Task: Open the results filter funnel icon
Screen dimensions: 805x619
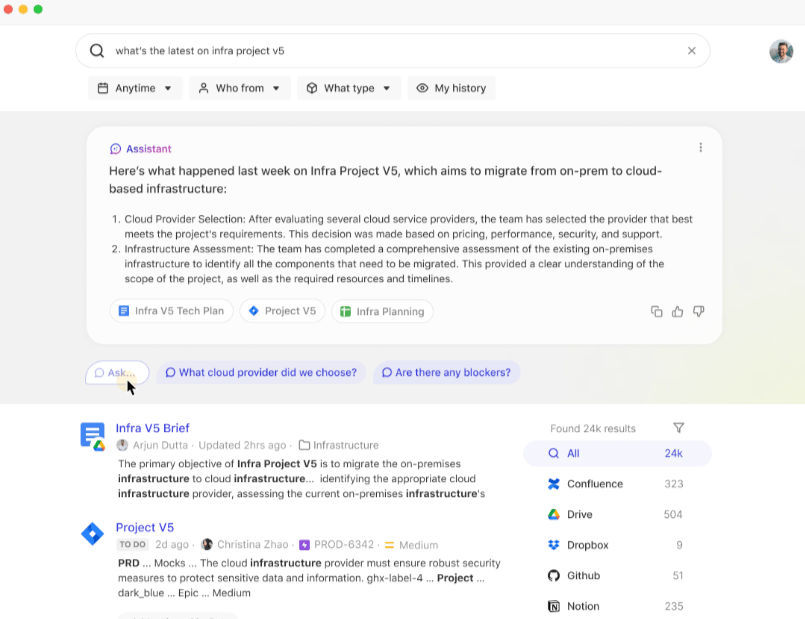Action: [678, 428]
